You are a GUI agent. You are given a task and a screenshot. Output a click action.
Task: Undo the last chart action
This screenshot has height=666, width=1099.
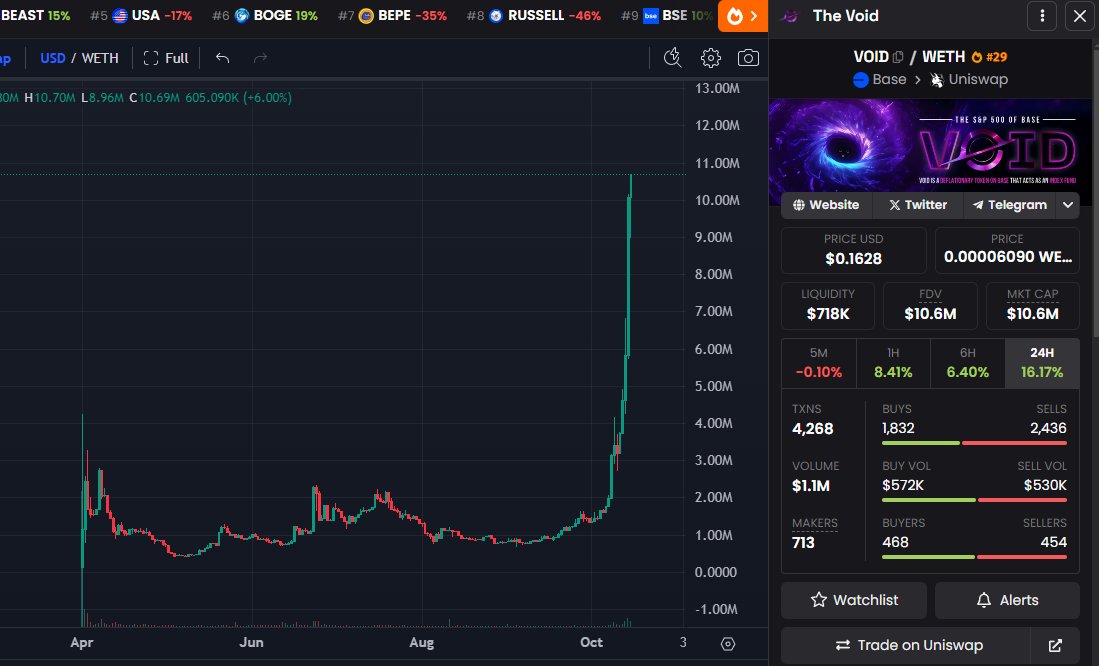pyautogui.click(x=222, y=58)
